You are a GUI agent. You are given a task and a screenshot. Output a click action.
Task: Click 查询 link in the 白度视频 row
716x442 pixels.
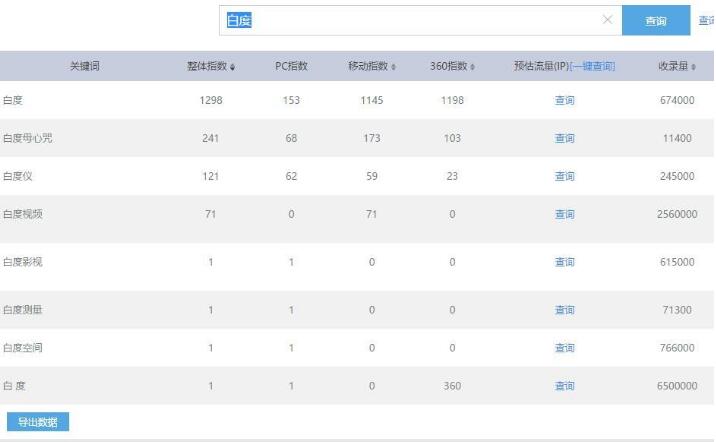(x=564, y=214)
